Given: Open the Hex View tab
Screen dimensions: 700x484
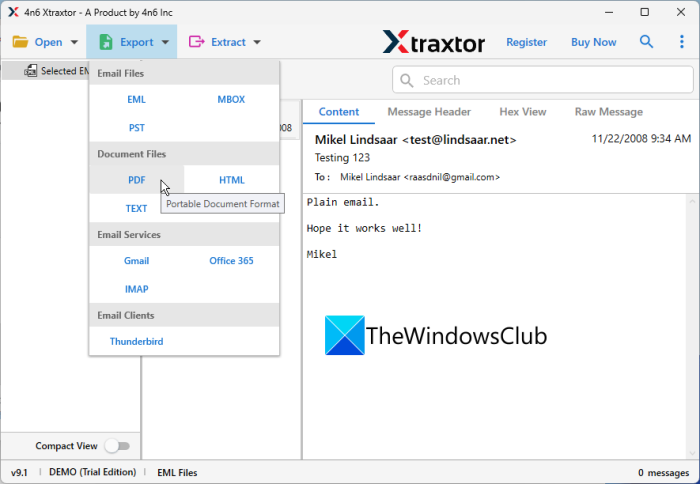Looking at the screenshot, I should [522, 112].
